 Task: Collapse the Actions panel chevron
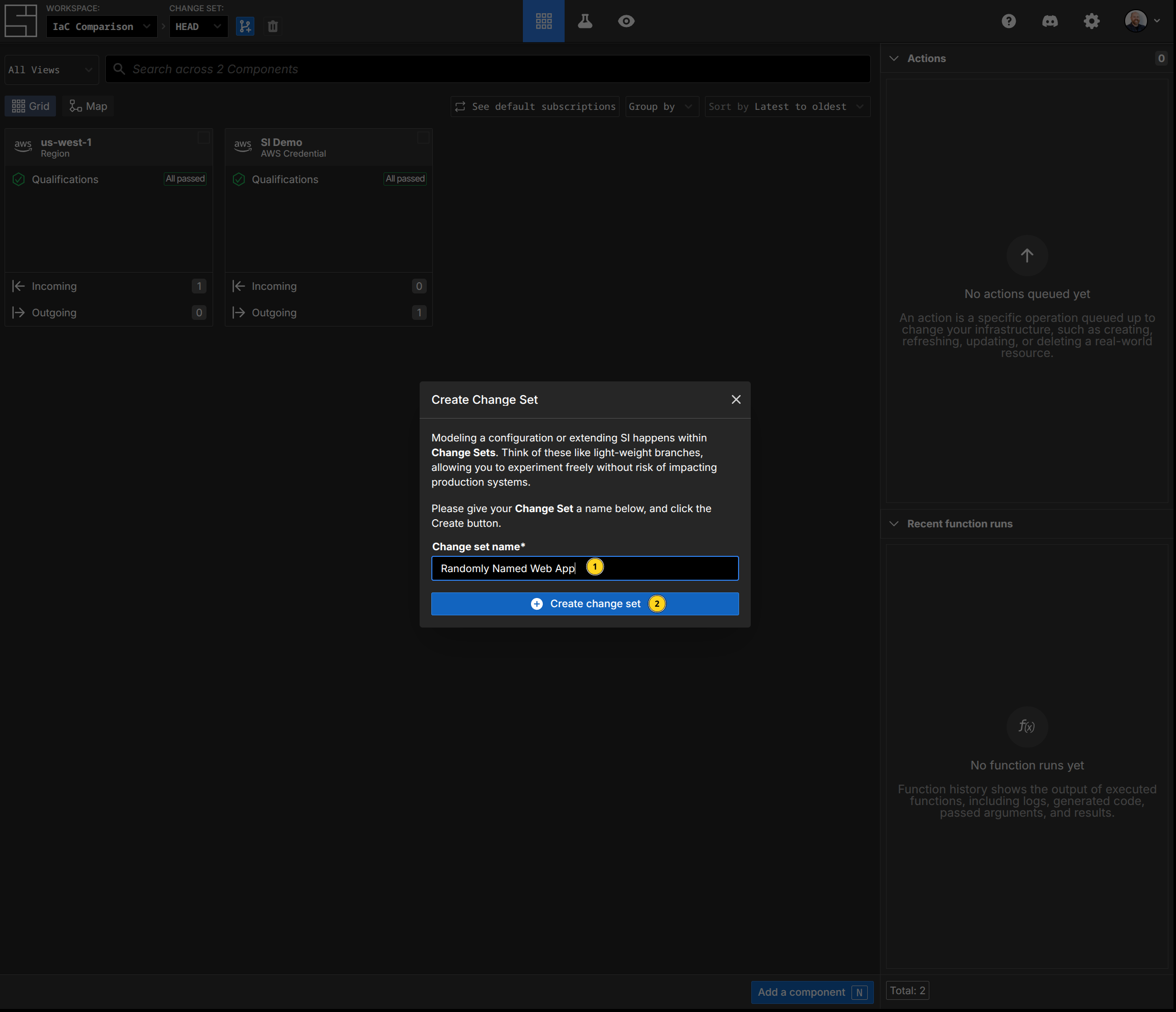894,58
